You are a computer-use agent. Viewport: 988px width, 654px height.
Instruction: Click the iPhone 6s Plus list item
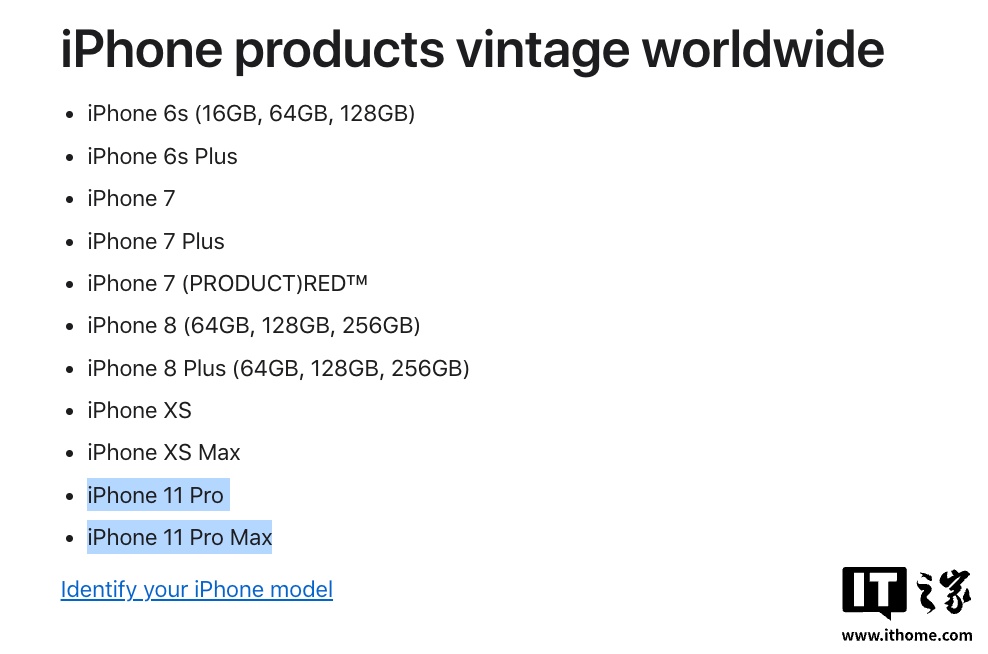point(162,156)
